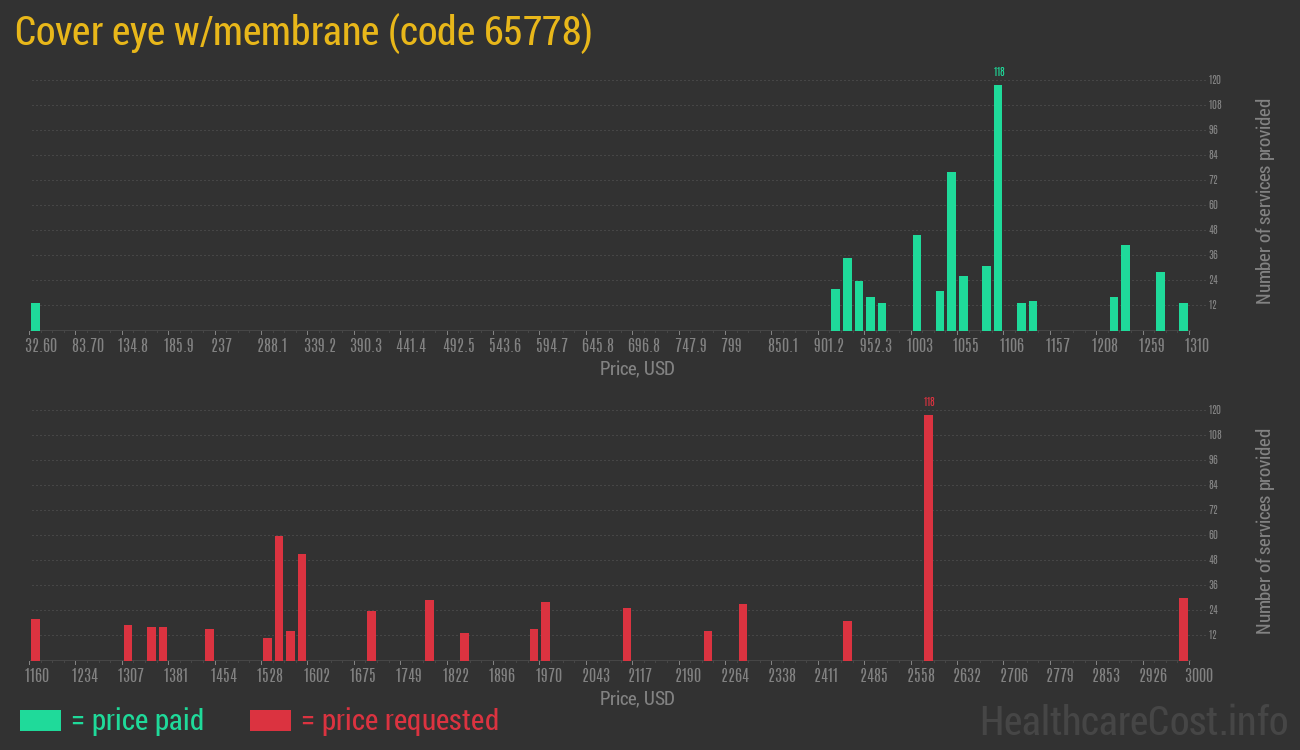Click the rightmost green bar near 1310
This screenshot has width=1300, height=750.
click(1183, 317)
